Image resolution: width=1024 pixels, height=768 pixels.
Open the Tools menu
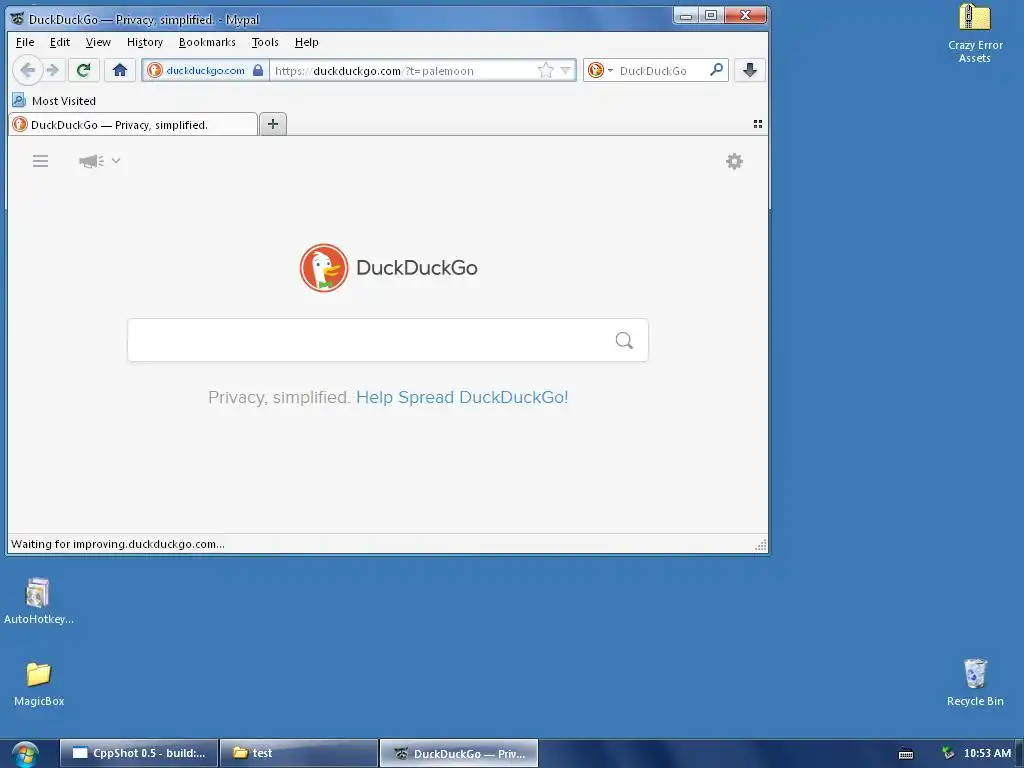[x=265, y=42]
